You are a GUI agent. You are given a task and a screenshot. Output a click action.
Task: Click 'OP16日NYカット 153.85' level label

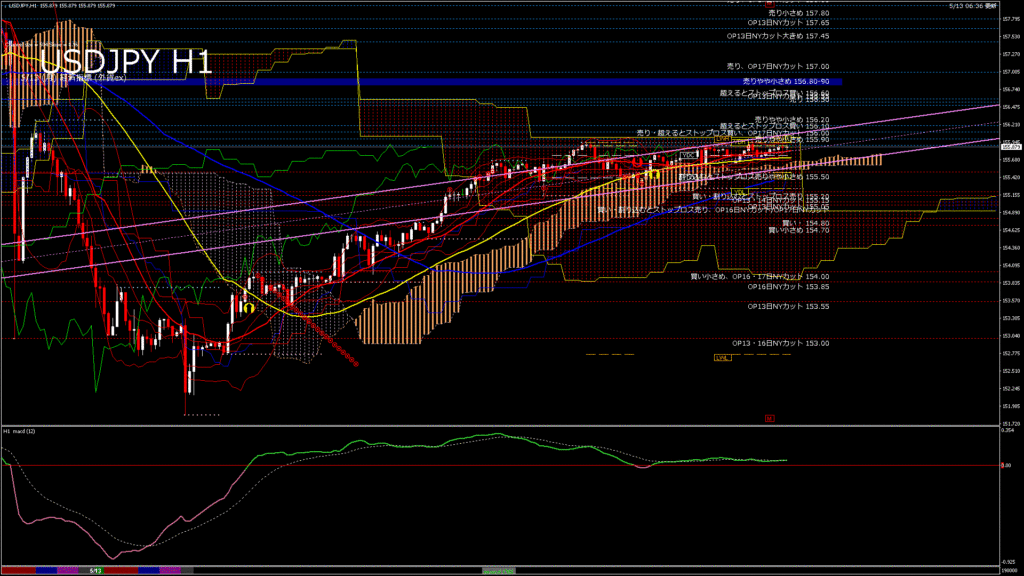click(x=788, y=287)
